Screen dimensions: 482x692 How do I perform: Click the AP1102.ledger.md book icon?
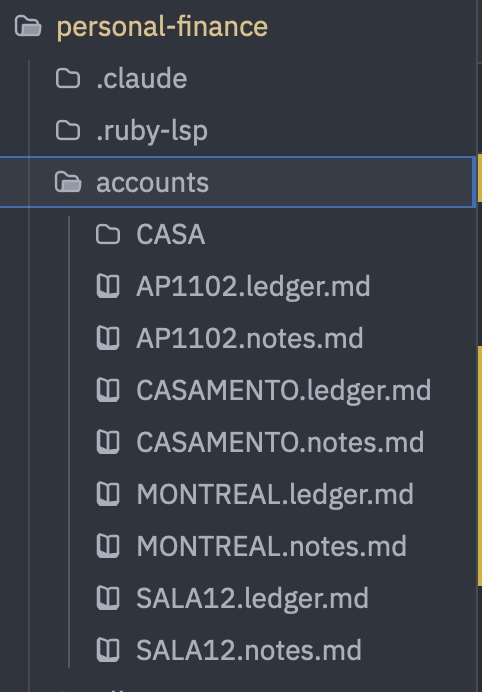coord(108,286)
